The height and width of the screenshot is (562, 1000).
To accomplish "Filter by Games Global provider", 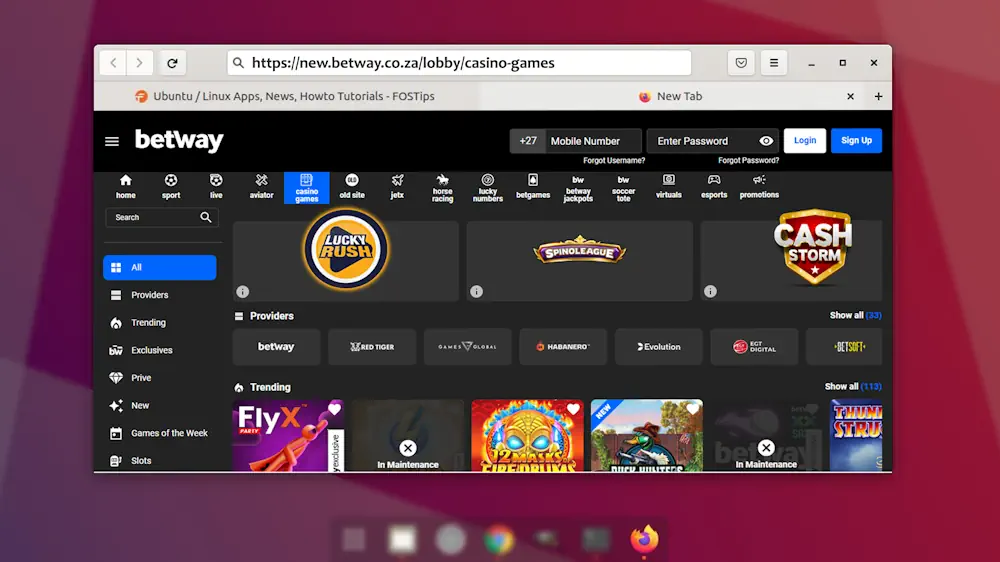I will (467, 346).
